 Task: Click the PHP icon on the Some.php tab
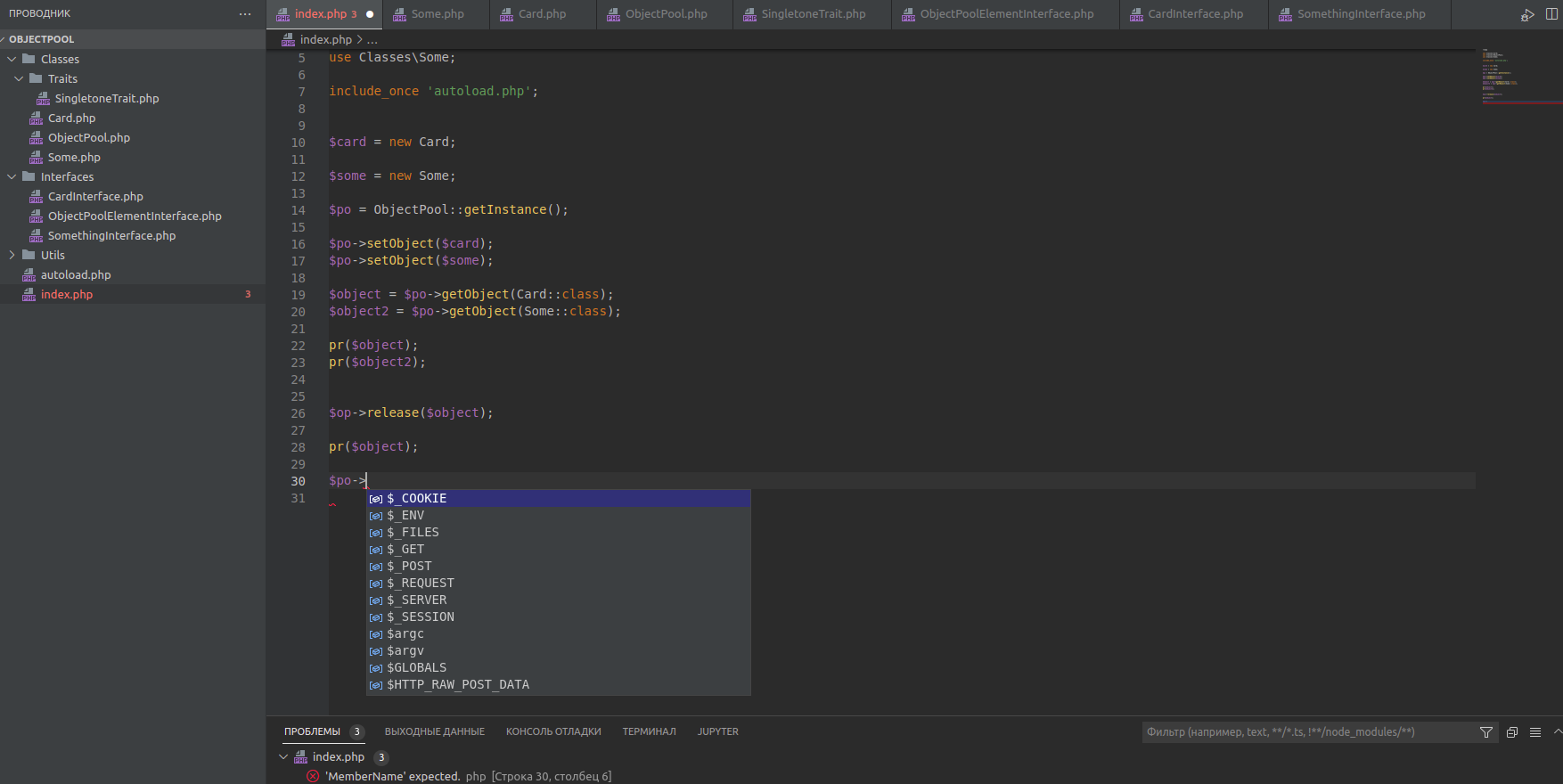pyautogui.click(x=399, y=14)
